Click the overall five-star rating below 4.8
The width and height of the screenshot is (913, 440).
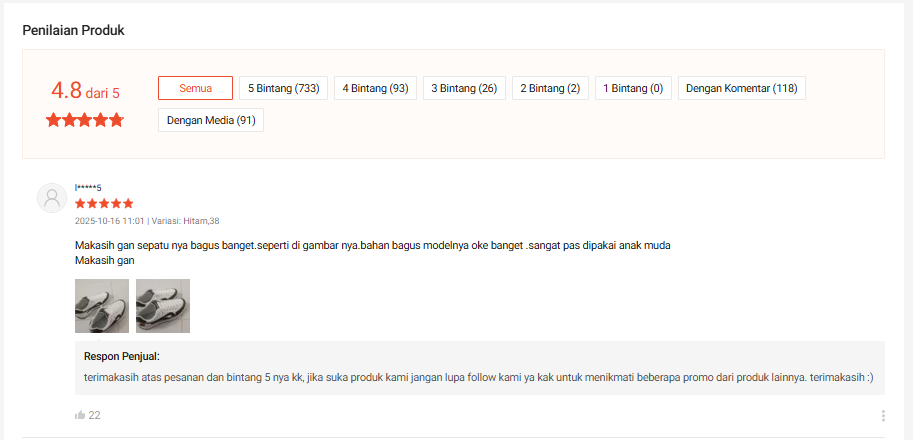pyautogui.click(x=85, y=120)
